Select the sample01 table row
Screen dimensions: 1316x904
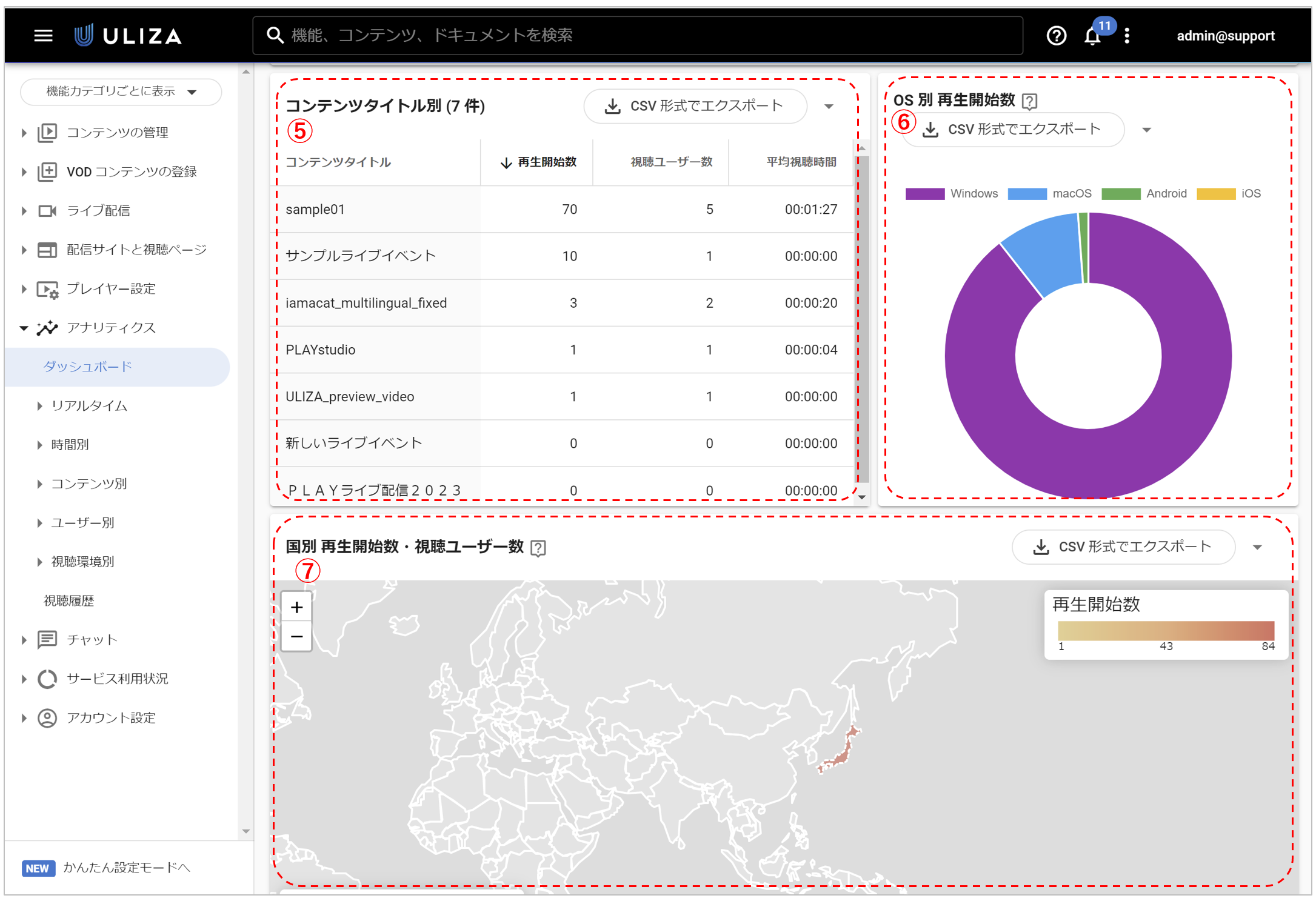click(562, 210)
